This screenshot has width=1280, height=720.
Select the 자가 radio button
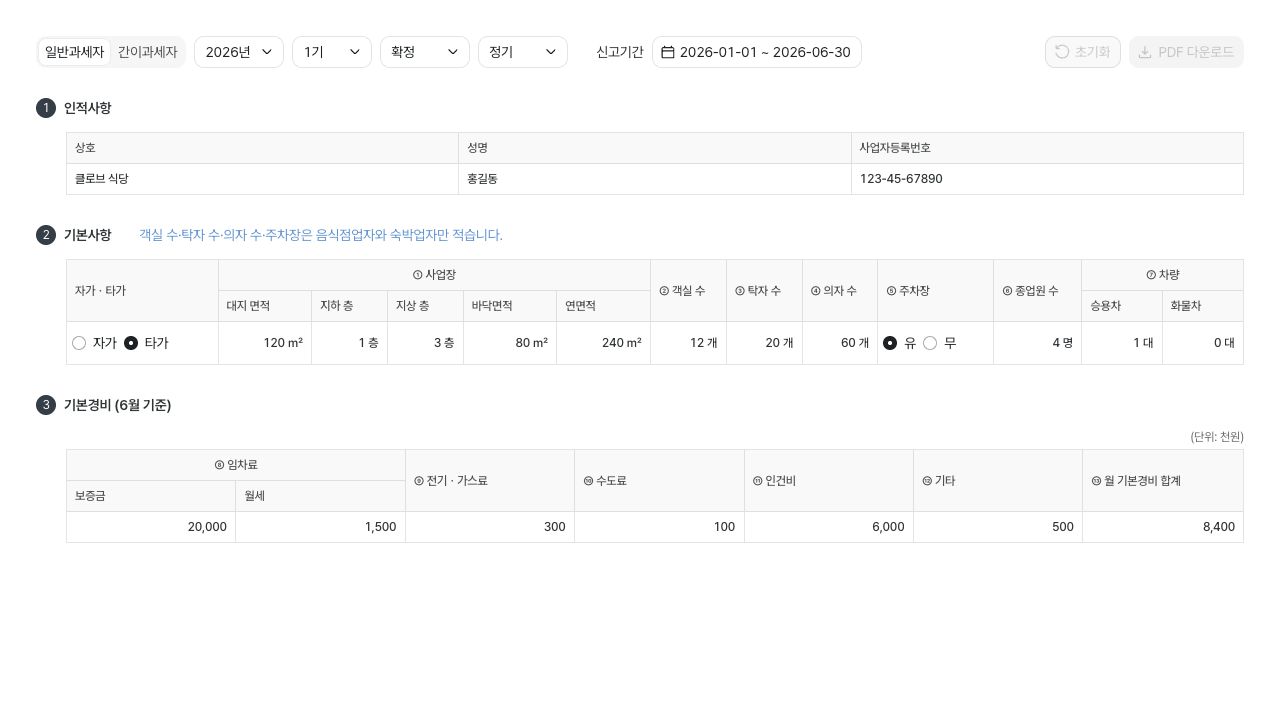[79, 343]
